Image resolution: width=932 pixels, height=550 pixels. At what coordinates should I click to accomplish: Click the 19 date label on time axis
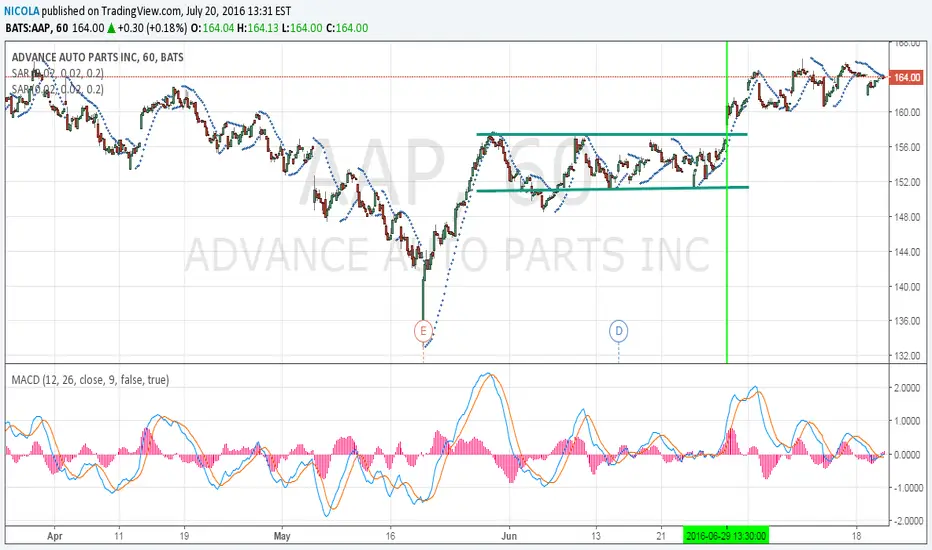(x=184, y=536)
